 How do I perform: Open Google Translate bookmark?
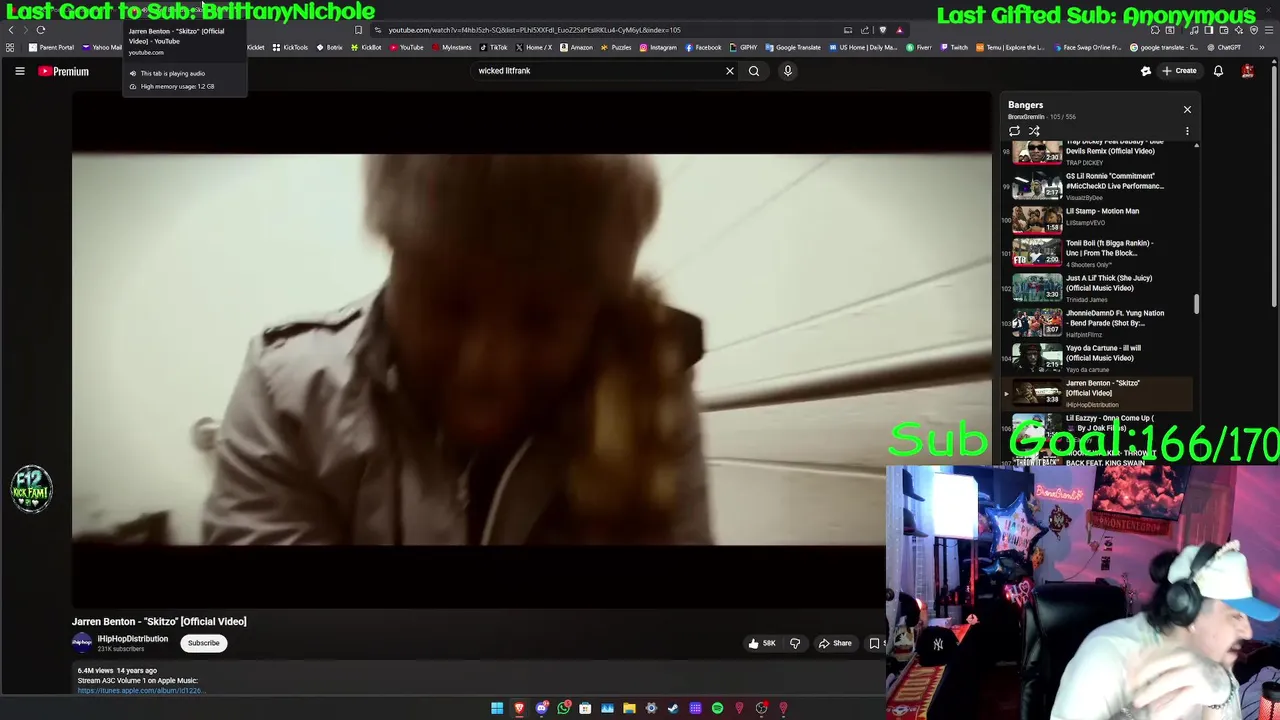coord(793,47)
